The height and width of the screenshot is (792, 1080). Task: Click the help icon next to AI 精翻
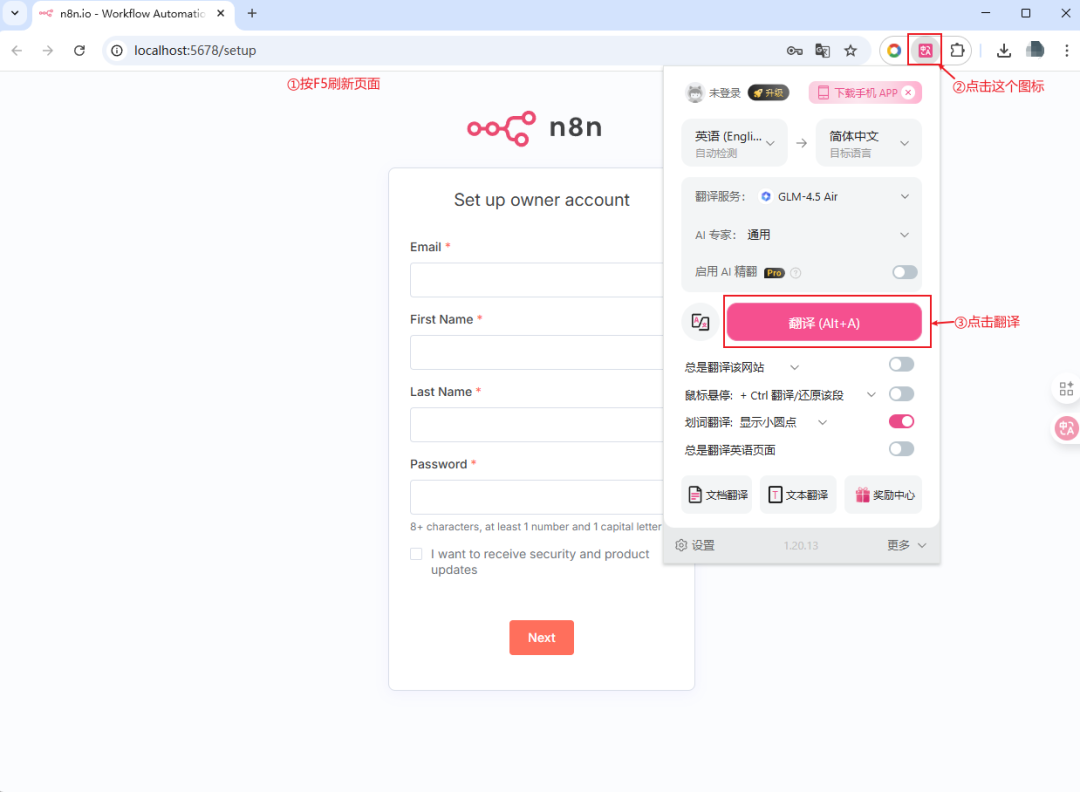point(796,273)
